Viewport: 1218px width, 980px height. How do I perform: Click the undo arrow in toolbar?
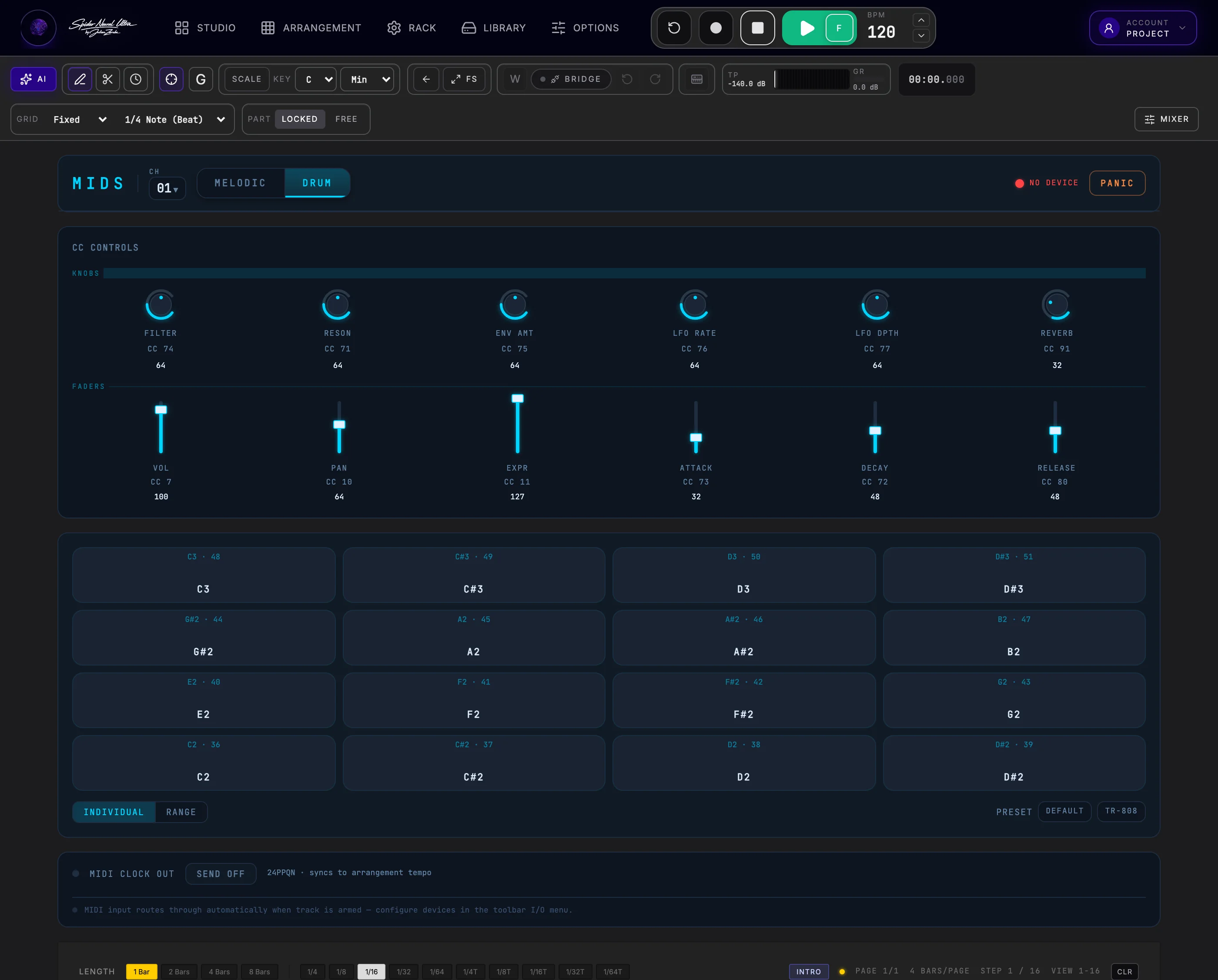(x=627, y=79)
